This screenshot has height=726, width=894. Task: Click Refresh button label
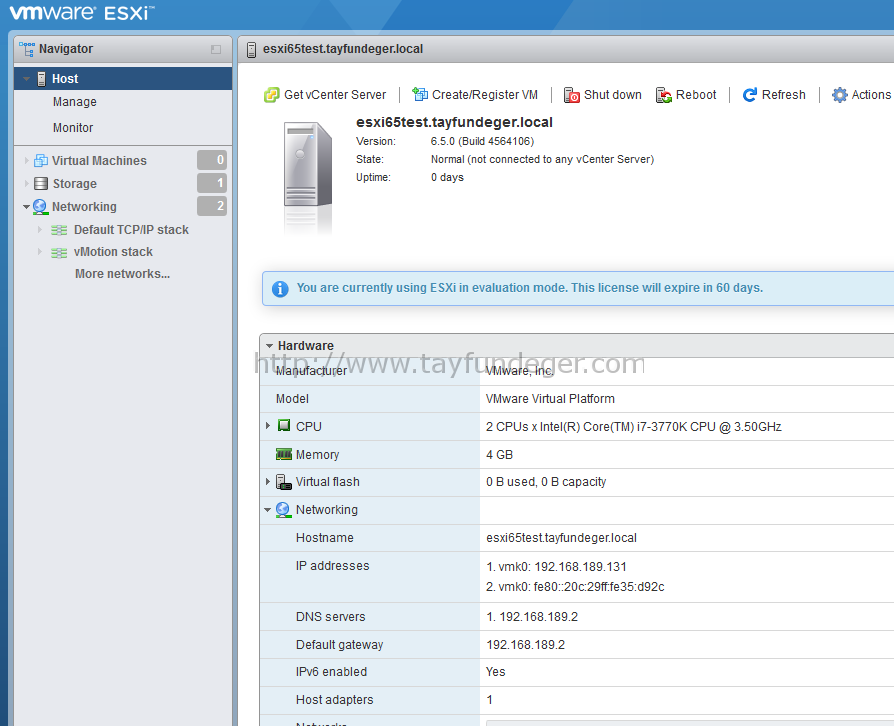point(784,95)
